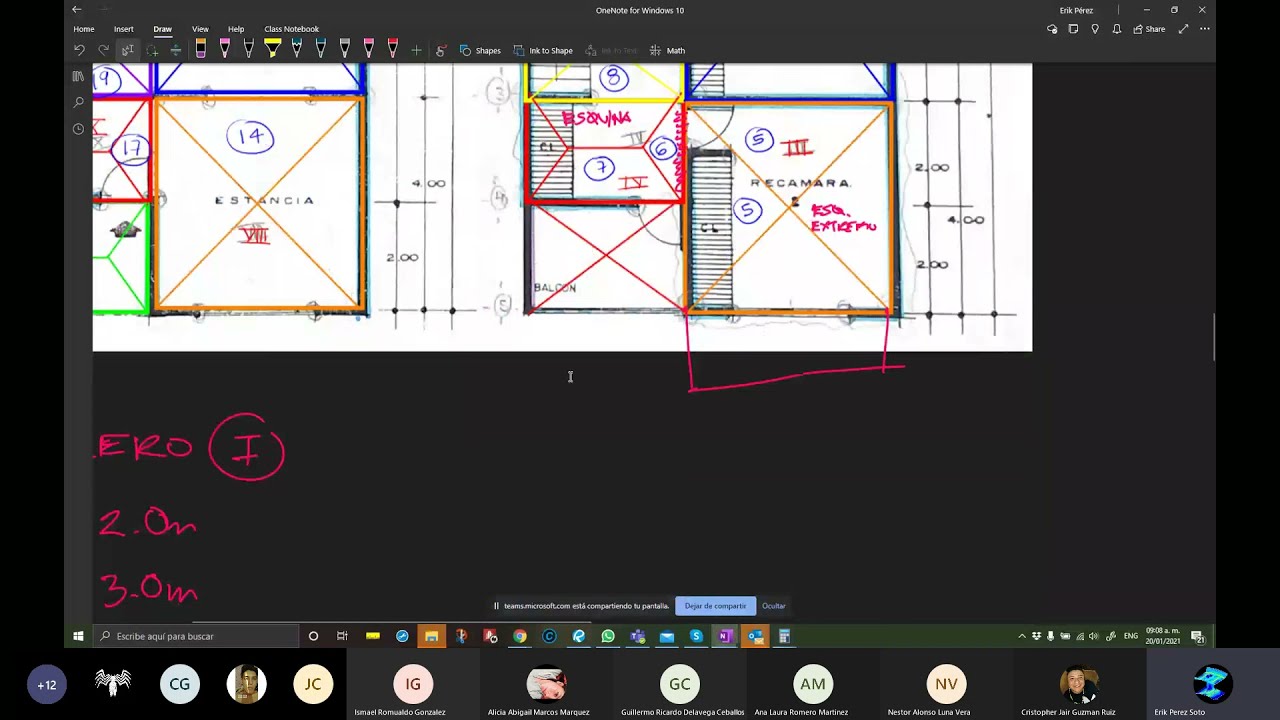The height and width of the screenshot is (720, 1280).
Task: Open the Shapes gallery
Action: [x=480, y=50]
